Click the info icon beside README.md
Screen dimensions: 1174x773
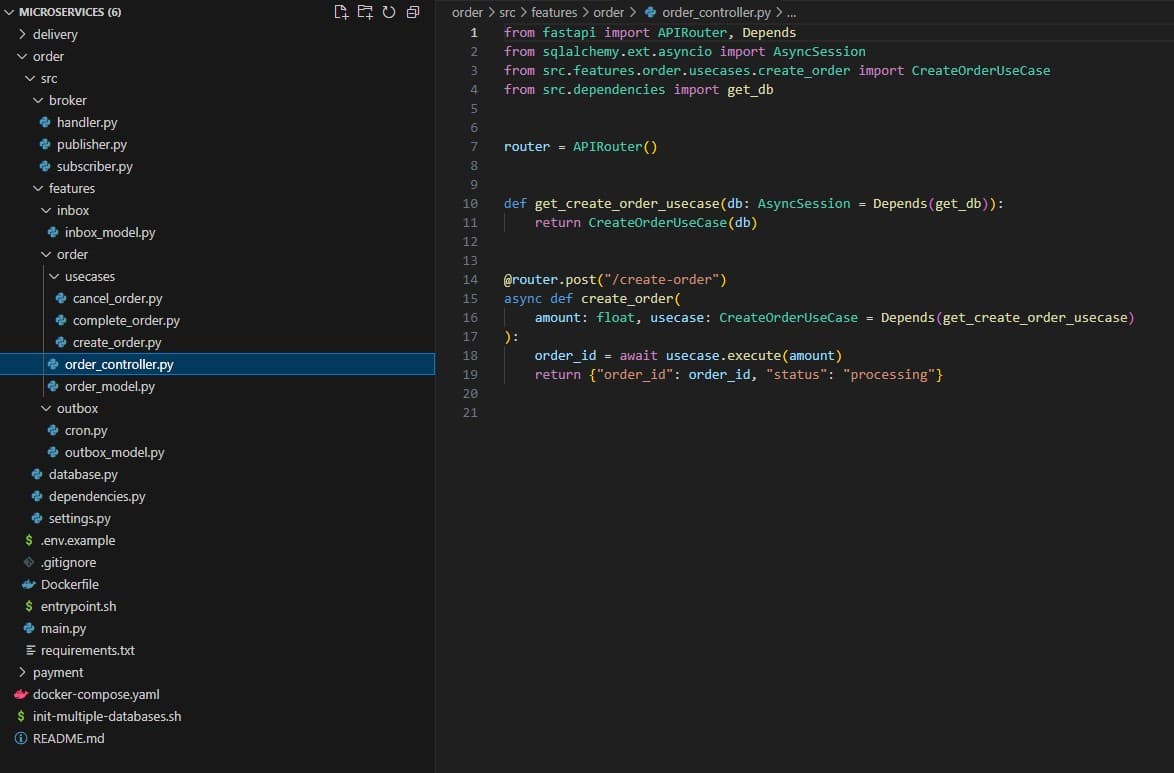(x=21, y=739)
